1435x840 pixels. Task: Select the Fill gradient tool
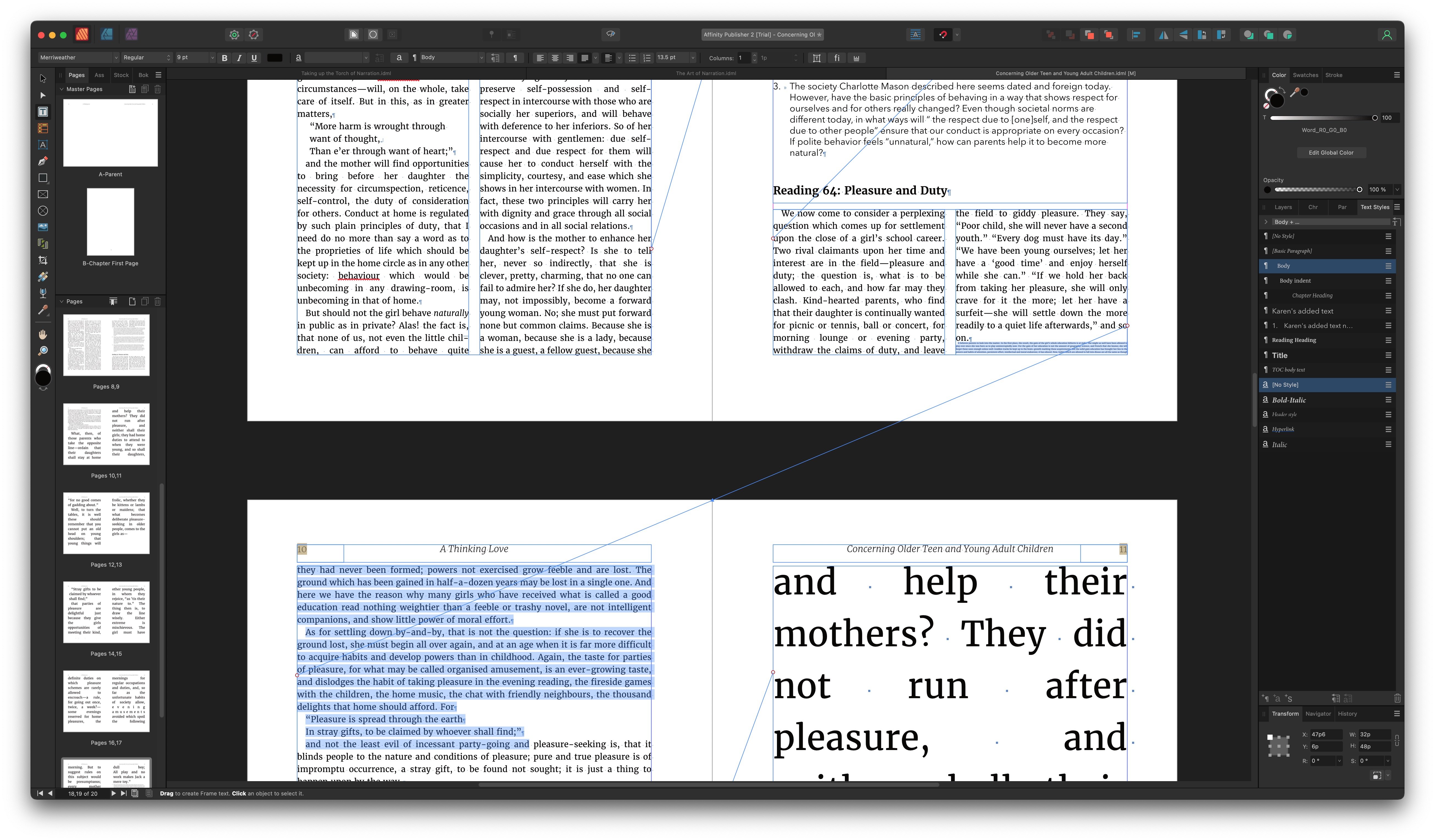click(x=43, y=277)
